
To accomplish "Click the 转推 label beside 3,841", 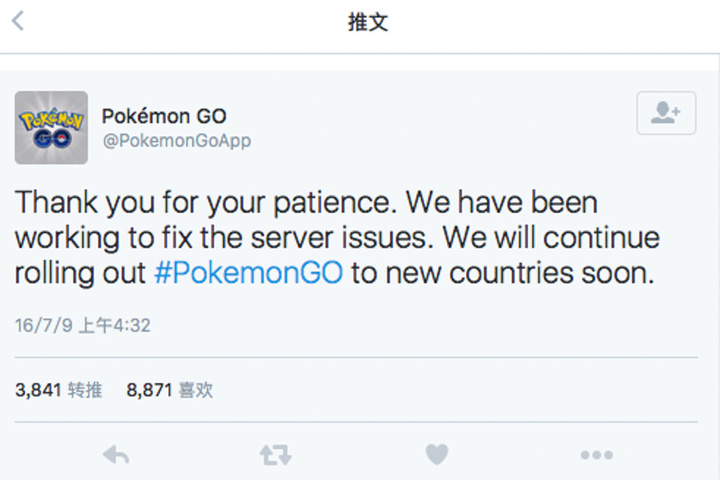I will point(85,390).
